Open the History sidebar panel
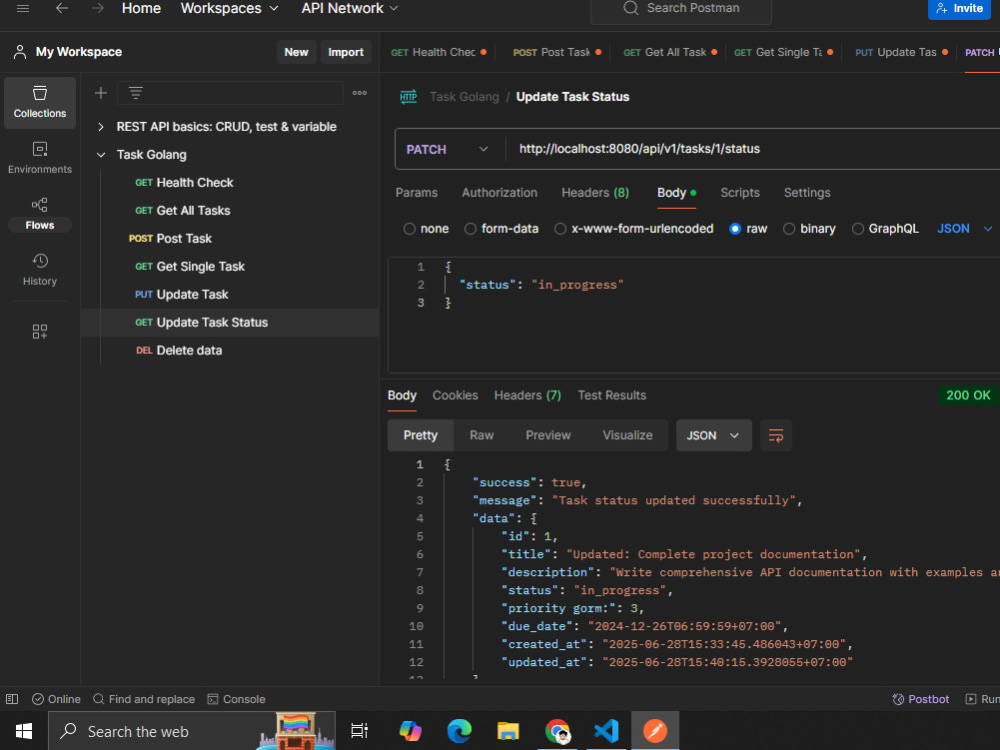 point(40,270)
